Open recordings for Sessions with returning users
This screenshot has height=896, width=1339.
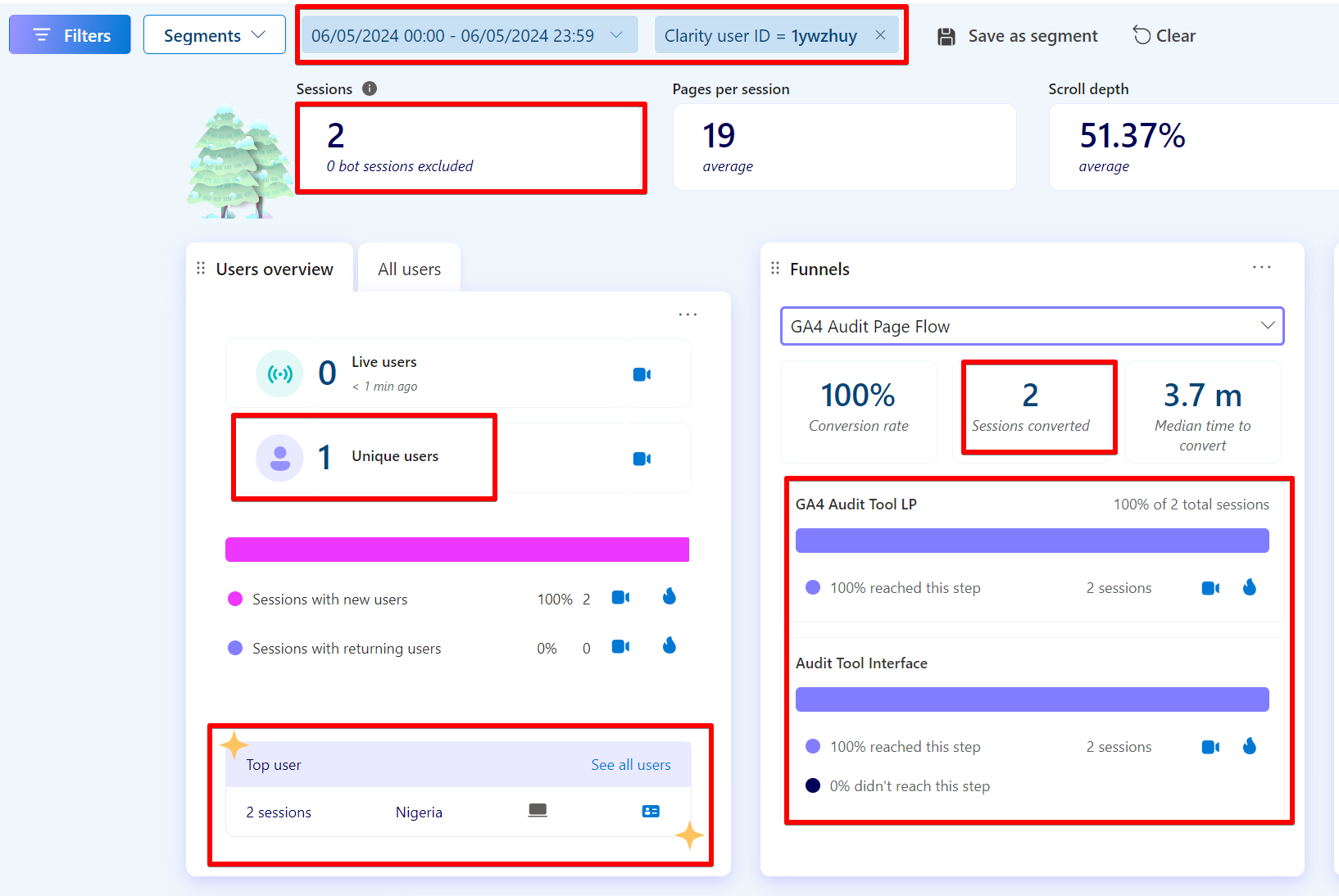(620, 646)
